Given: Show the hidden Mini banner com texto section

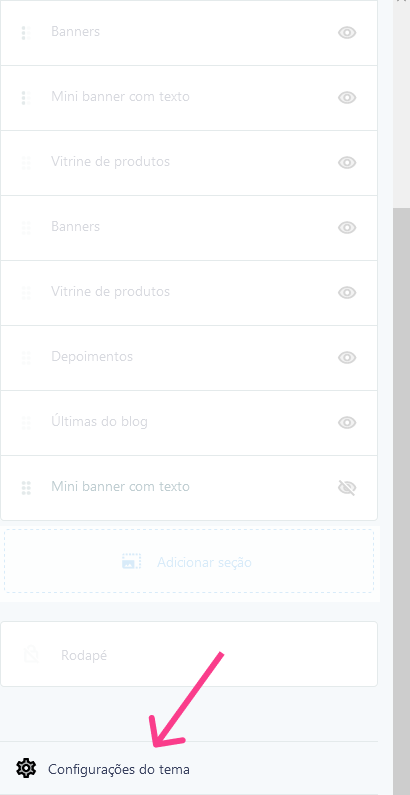Looking at the screenshot, I should [347, 488].
